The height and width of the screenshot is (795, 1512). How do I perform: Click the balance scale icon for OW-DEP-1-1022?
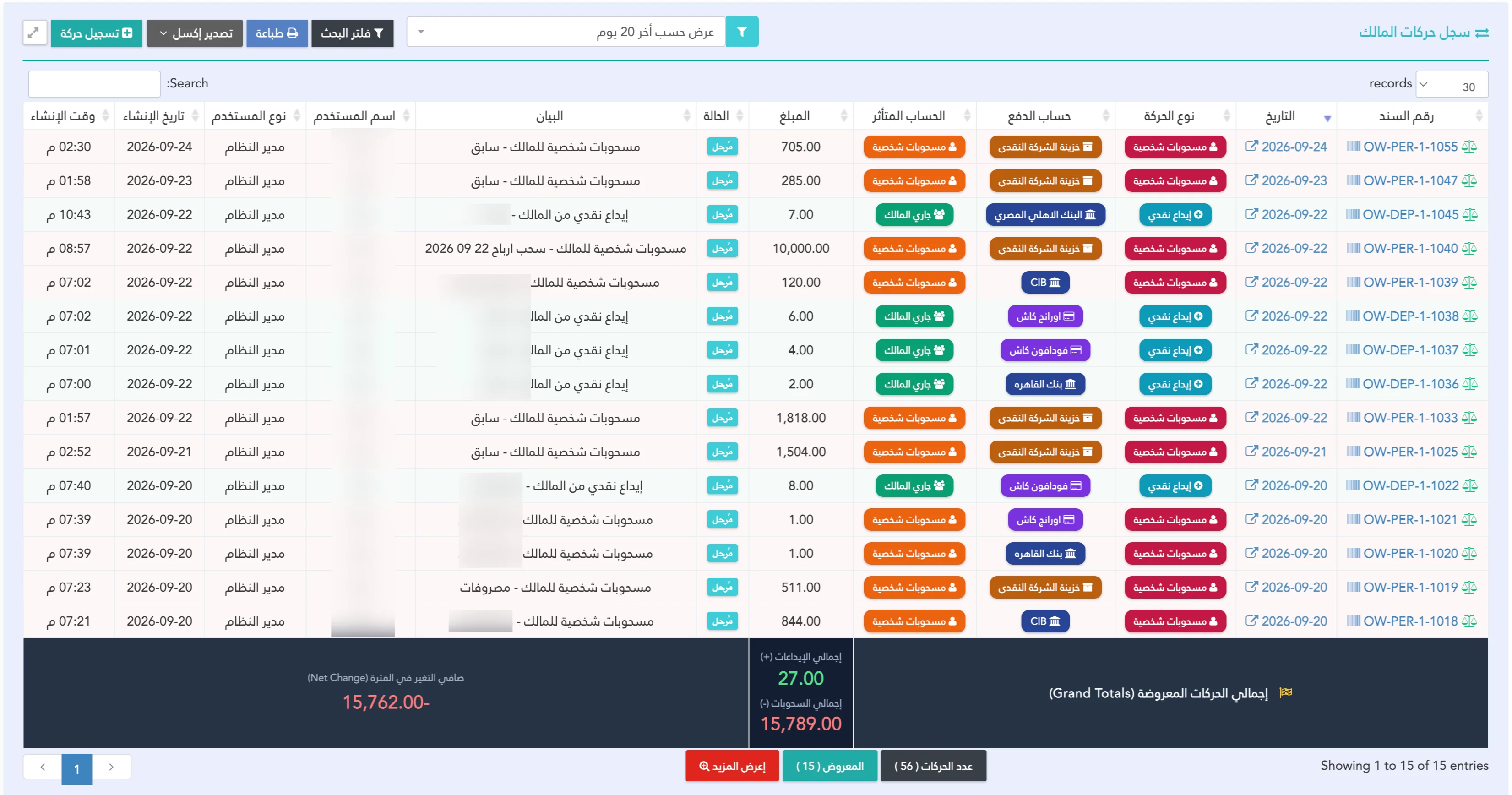1470,485
